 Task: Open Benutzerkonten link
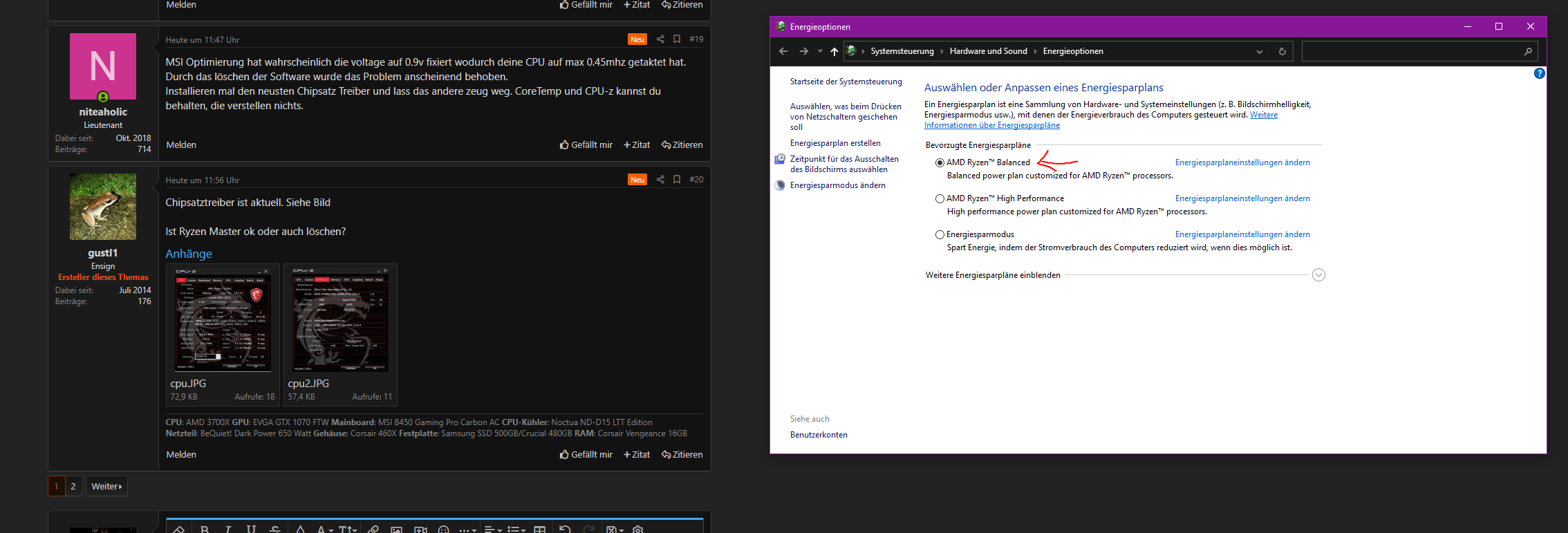[x=819, y=435]
